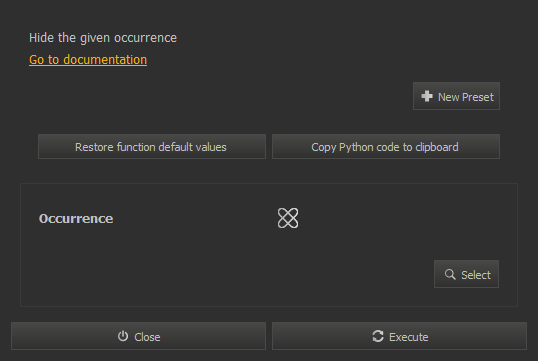Click the Occurrence parameter label
This screenshot has height=361, width=538.
click(76, 219)
